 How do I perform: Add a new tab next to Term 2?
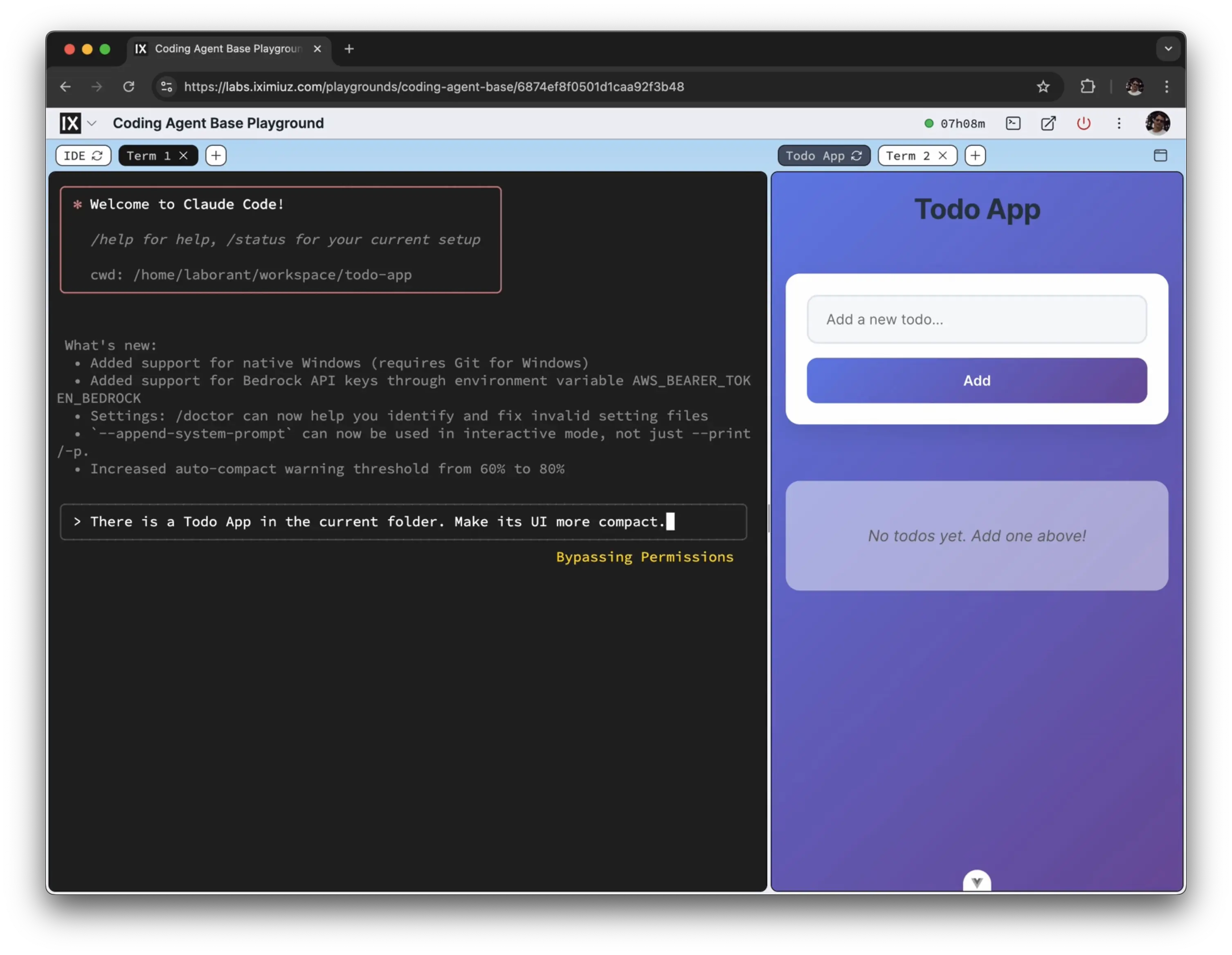975,155
